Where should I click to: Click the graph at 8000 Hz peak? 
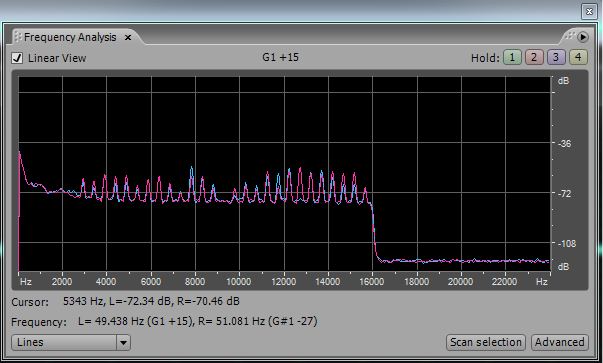[x=192, y=168]
